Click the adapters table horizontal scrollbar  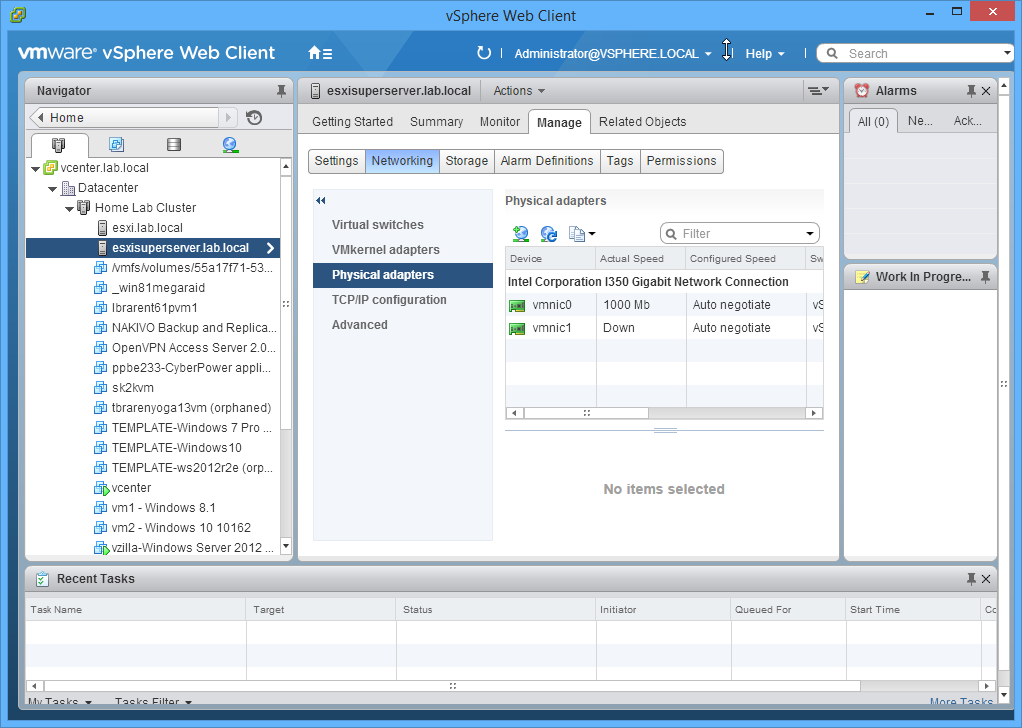pos(586,413)
